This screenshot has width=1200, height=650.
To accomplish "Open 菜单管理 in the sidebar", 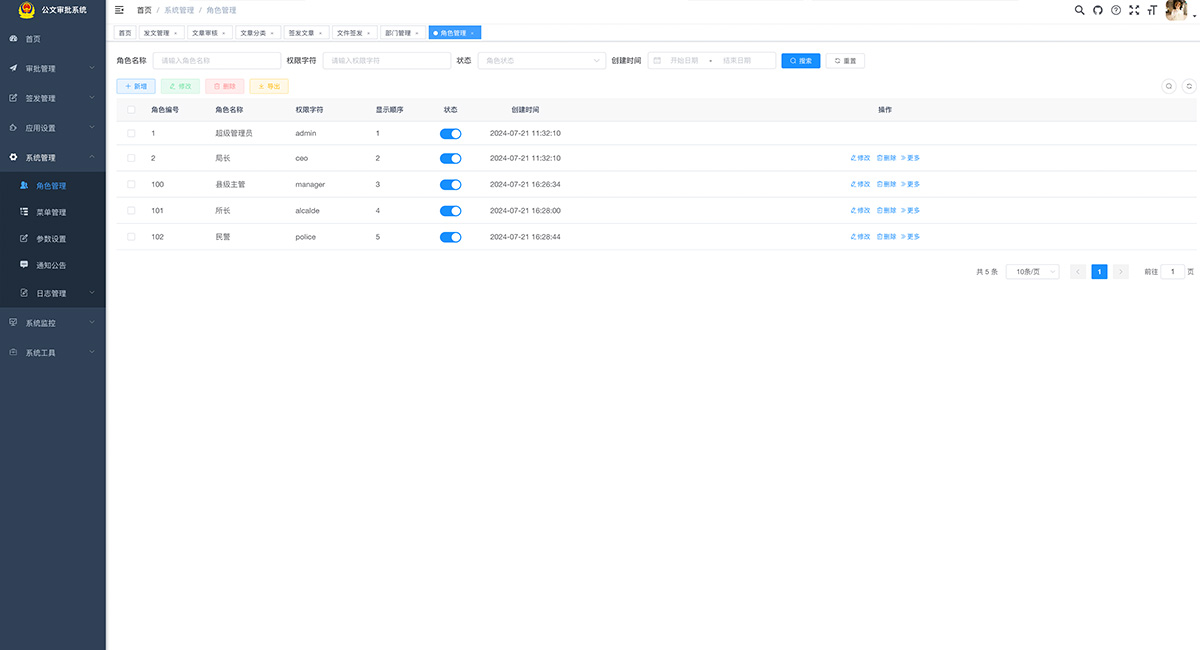I will pyautogui.click(x=51, y=213).
